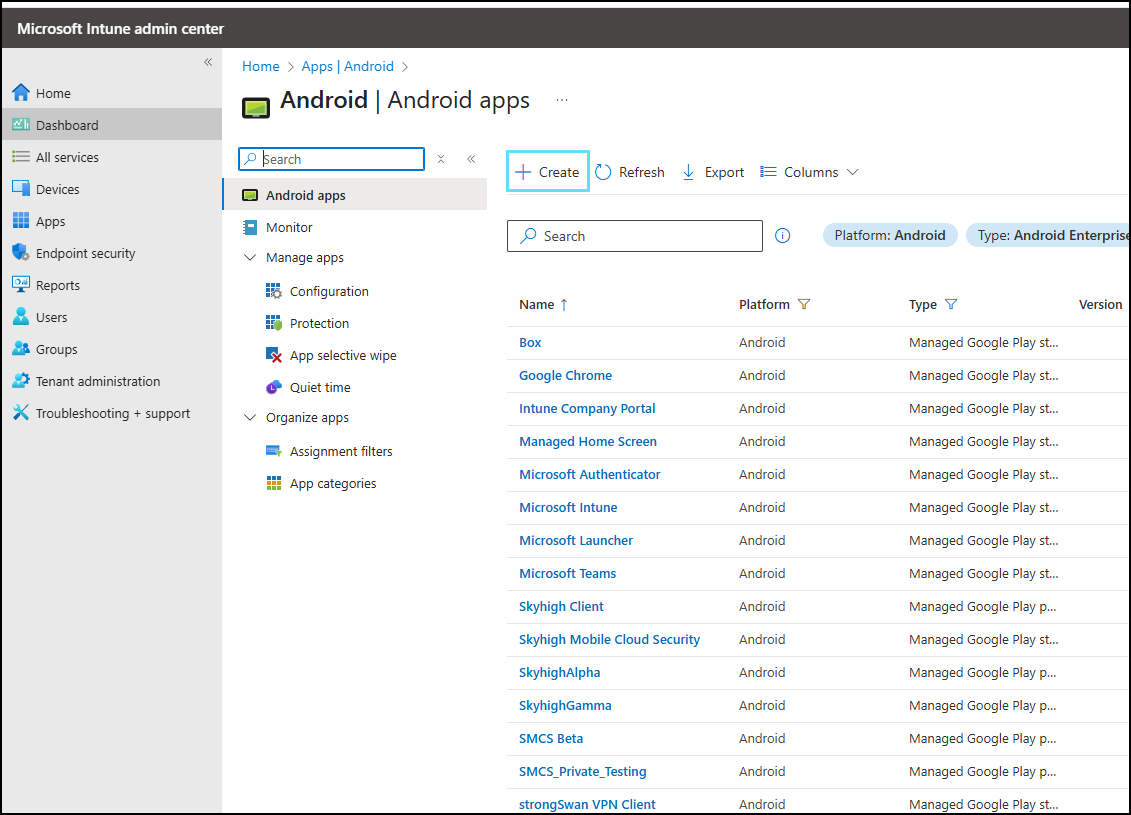Open the Managed Home Screen app
The height and width of the screenshot is (815, 1131).
(x=588, y=441)
